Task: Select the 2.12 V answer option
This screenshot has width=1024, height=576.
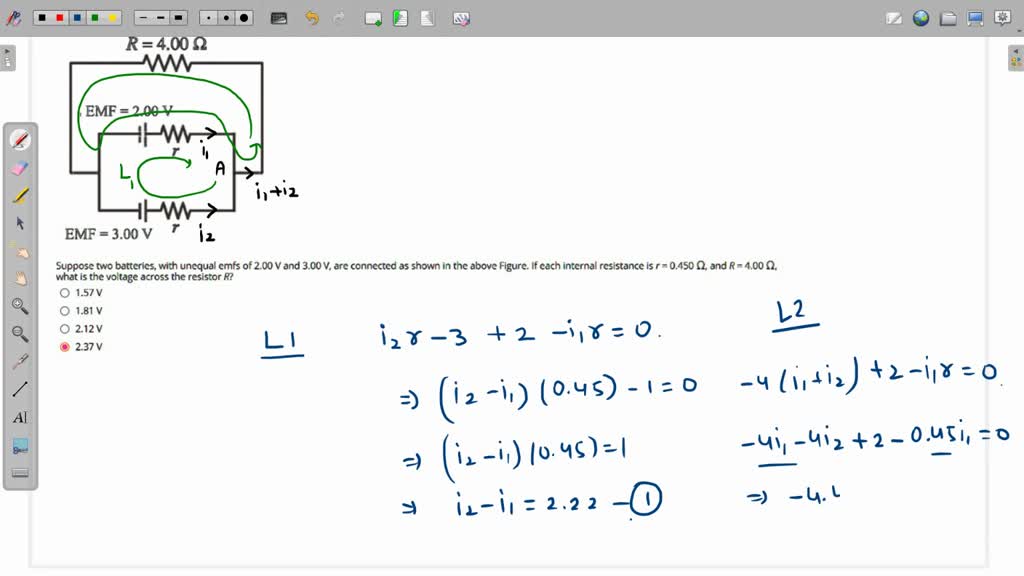Action: [65, 328]
